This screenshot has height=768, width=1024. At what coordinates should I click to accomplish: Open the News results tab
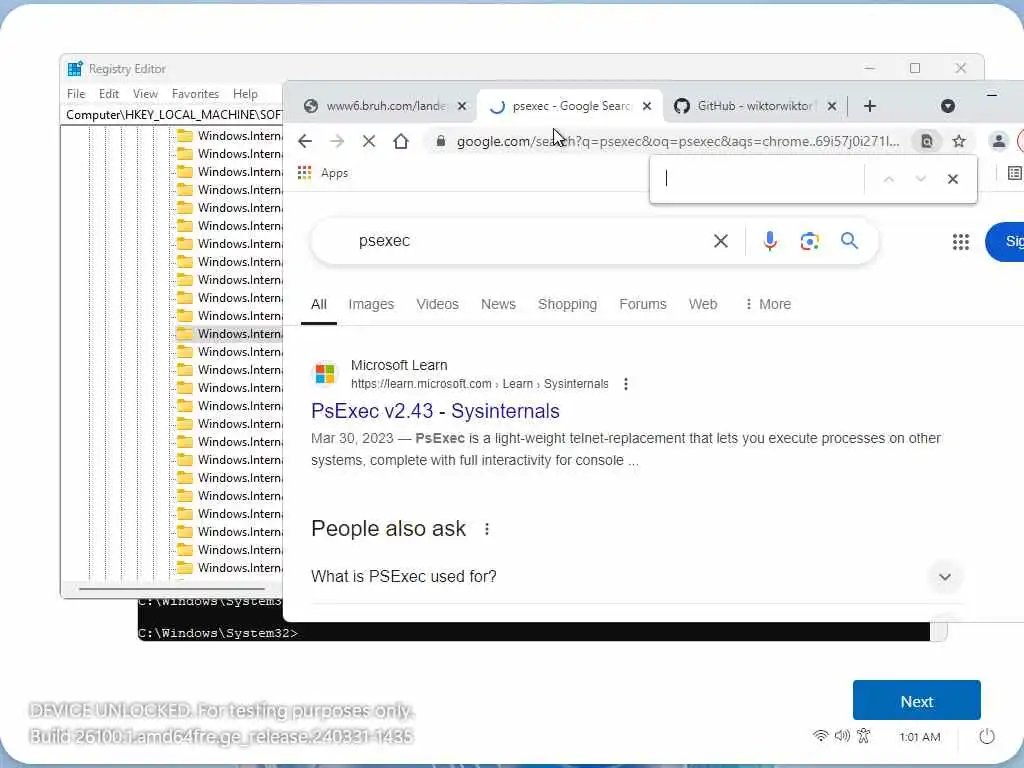pyautogui.click(x=498, y=304)
